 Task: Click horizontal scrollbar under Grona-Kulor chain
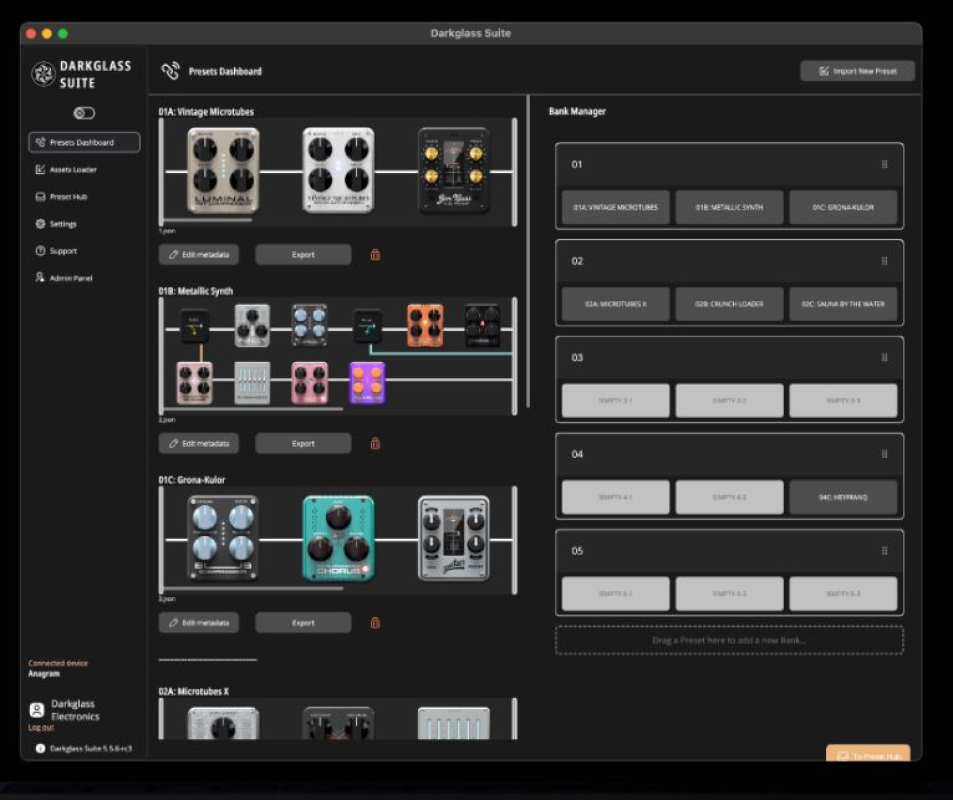252,588
